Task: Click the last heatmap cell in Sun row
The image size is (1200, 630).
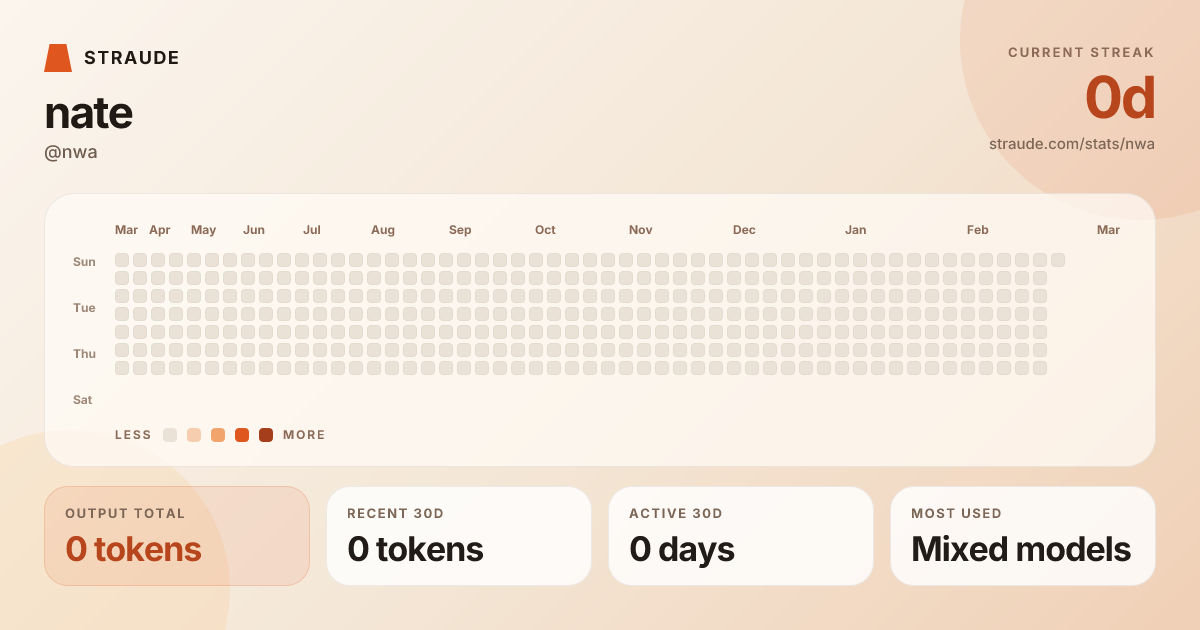Action: (1058, 260)
